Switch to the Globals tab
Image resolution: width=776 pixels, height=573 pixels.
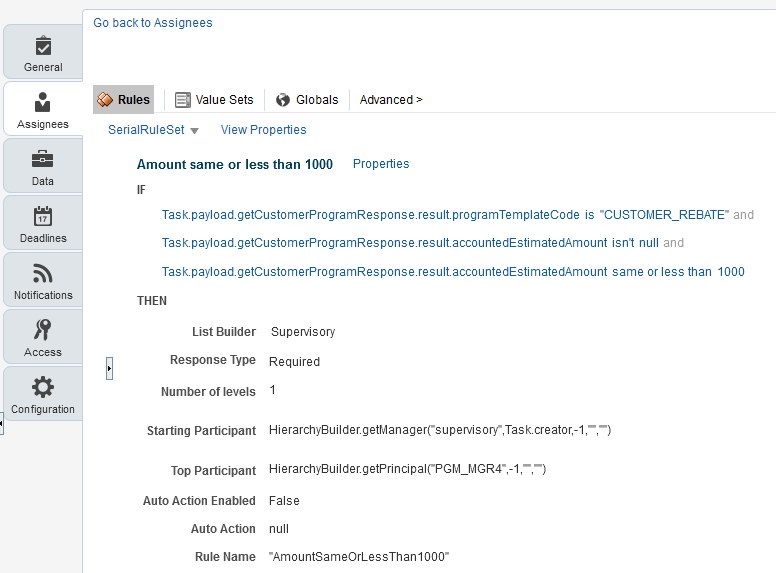pos(307,100)
